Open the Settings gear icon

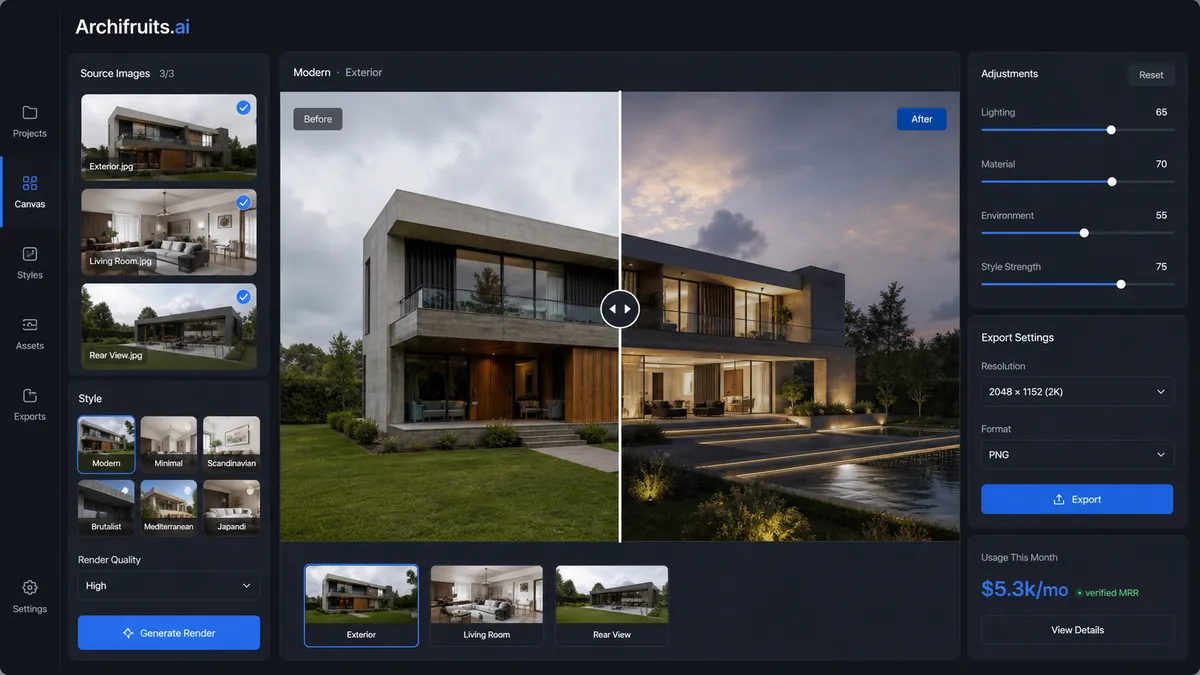[30, 587]
